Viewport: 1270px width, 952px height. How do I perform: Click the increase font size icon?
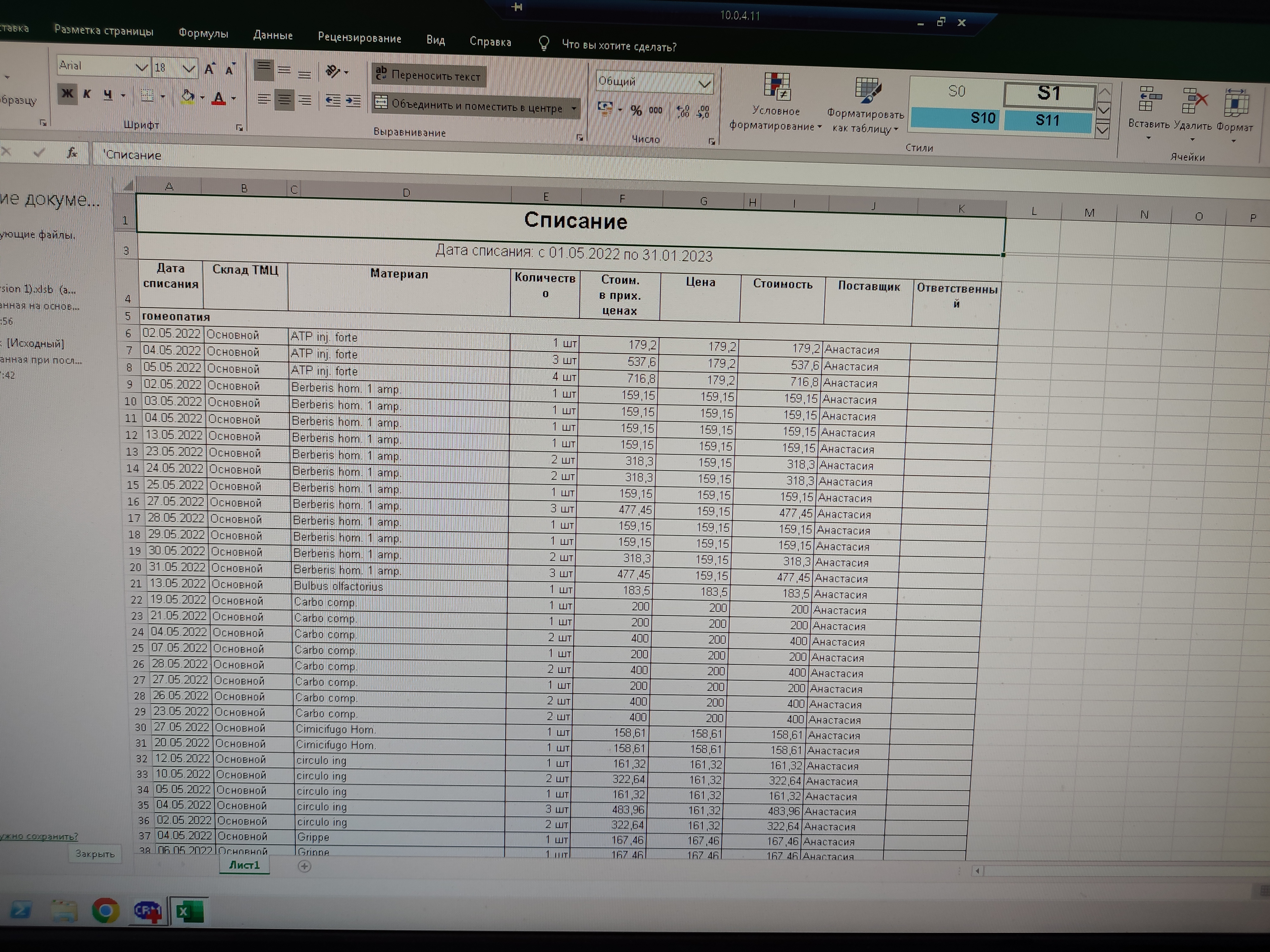pyautogui.click(x=210, y=69)
